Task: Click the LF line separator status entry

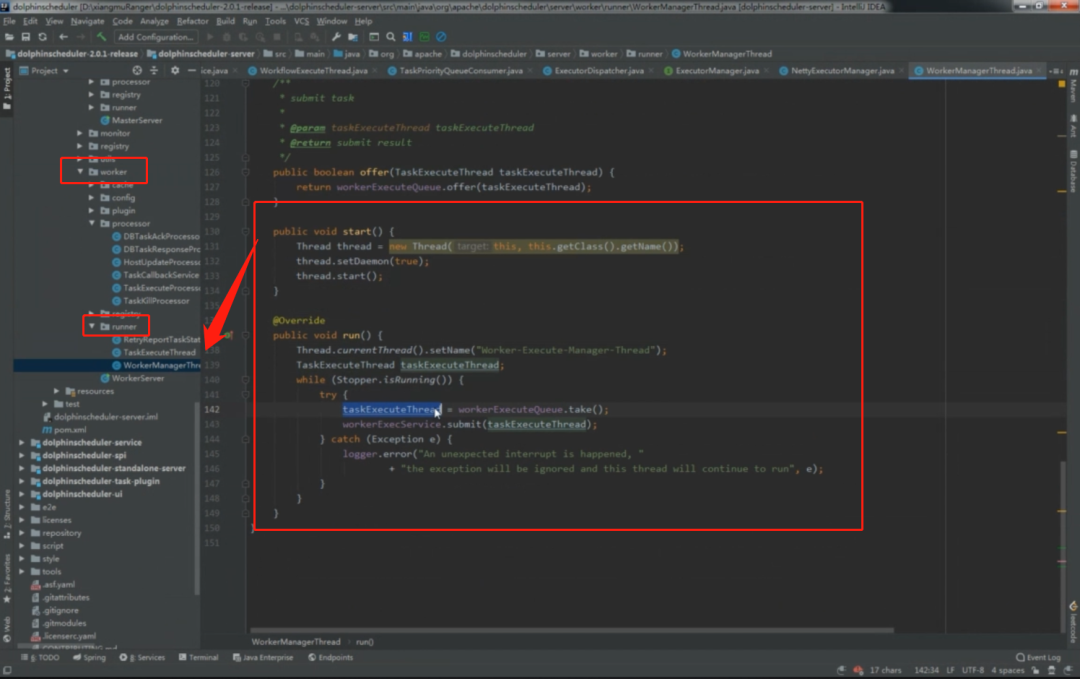Action: (x=950, y=670)
